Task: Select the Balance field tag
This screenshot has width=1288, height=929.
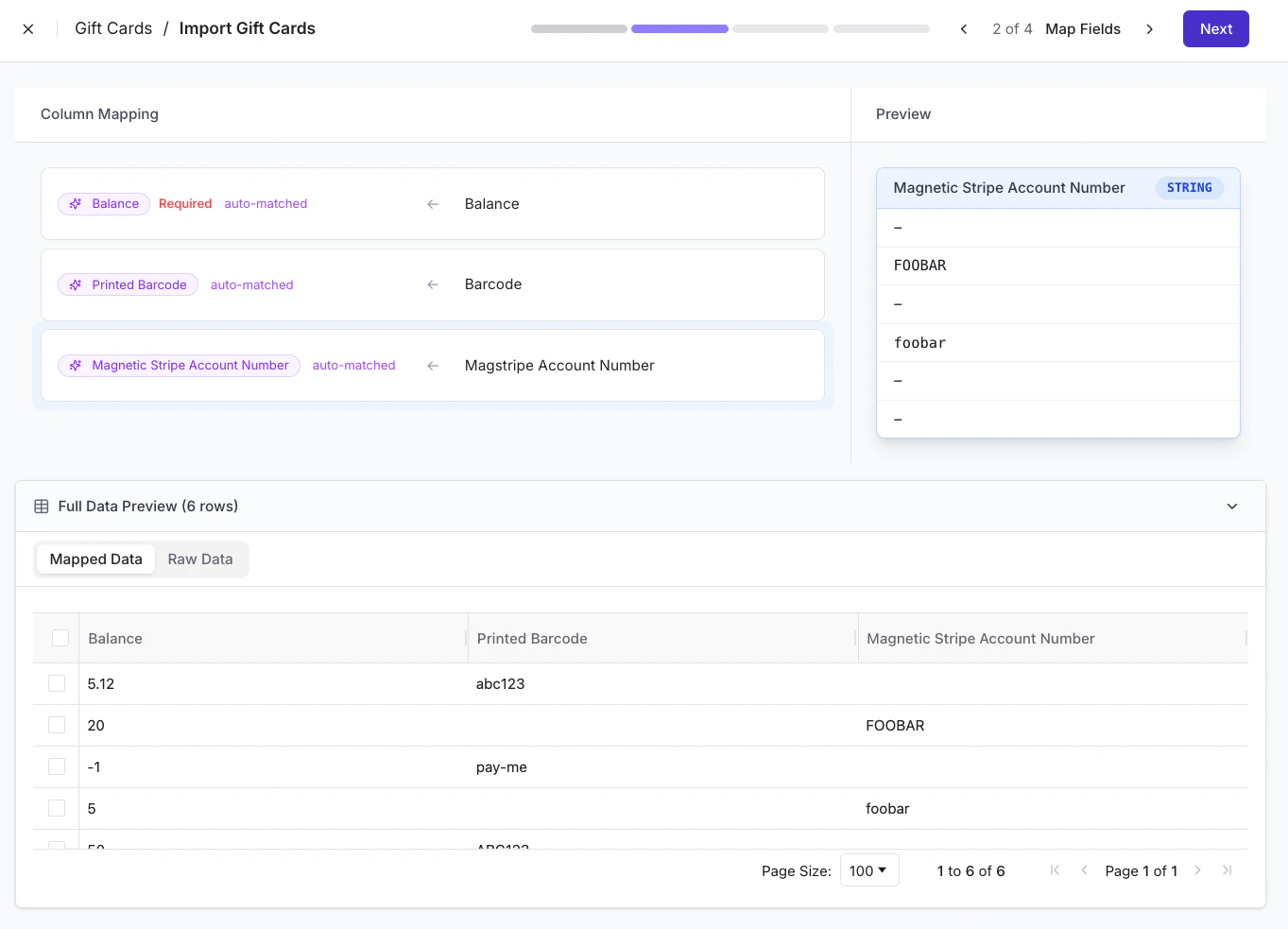Action: pyautogui.click(x=104, y=204)
